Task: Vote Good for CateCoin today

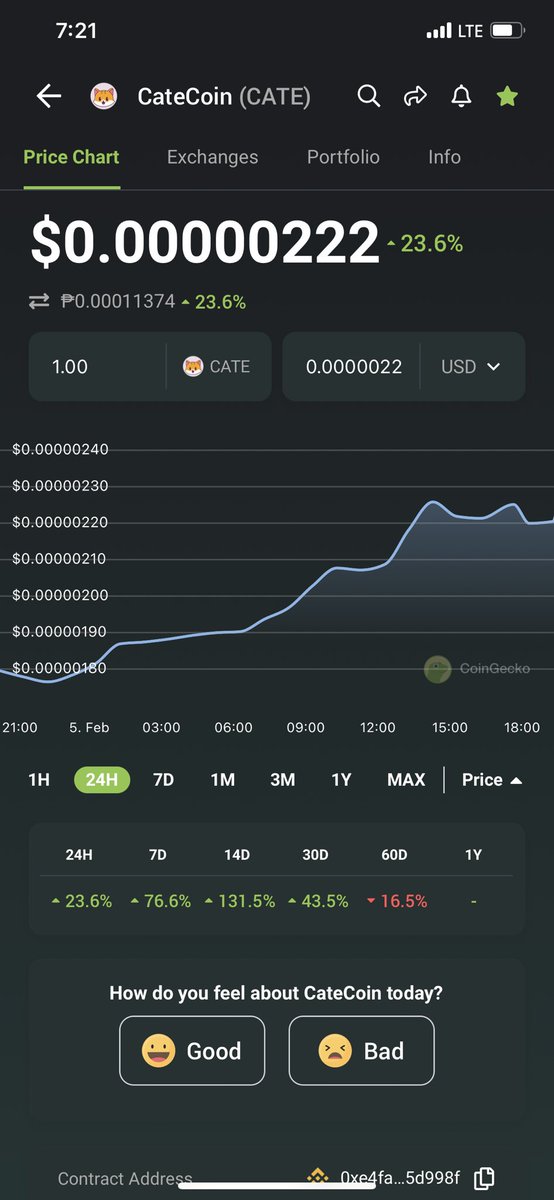Action: click(x=192, y=1051)
